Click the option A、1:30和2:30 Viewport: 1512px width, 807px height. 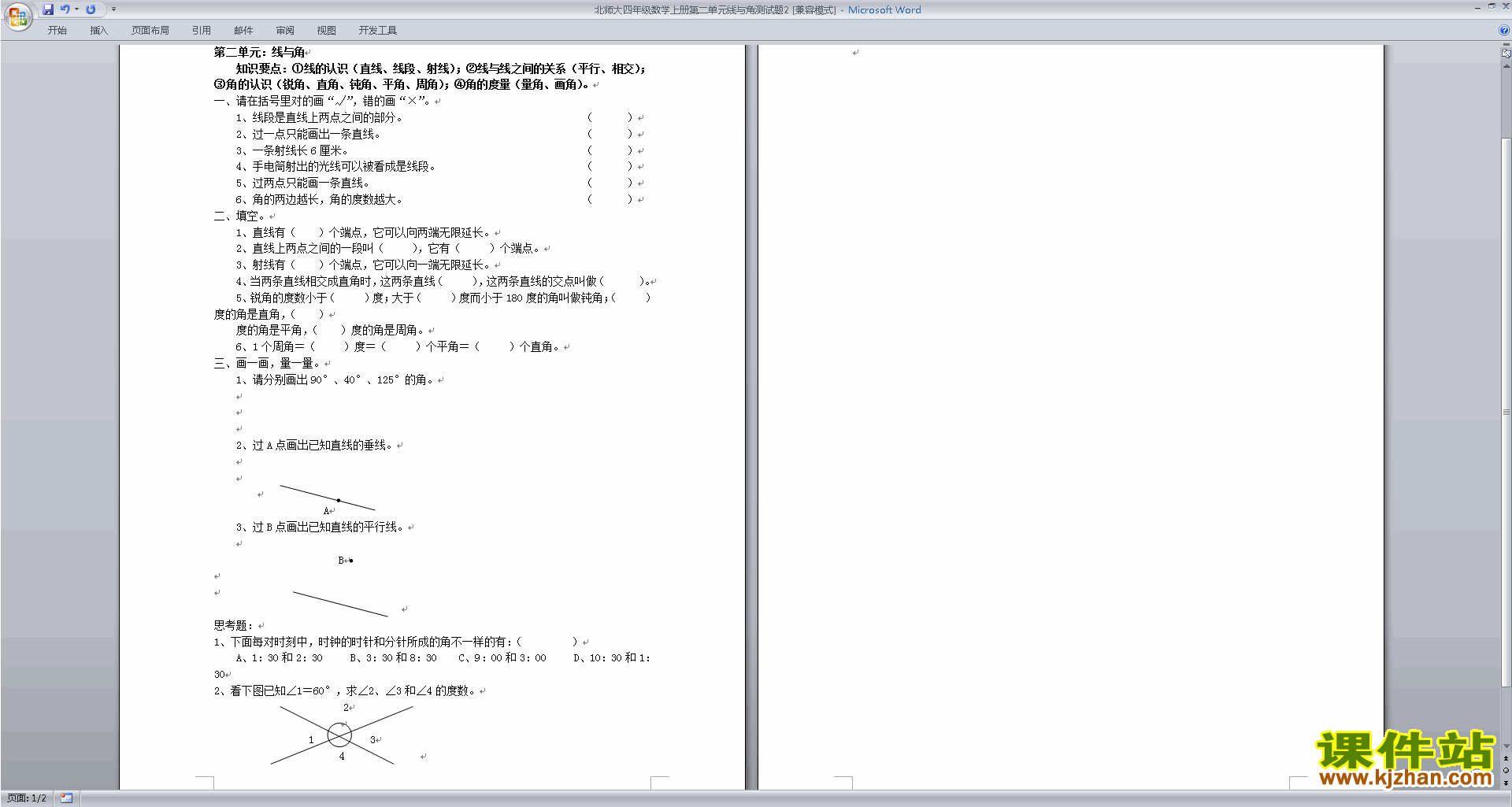[279, 657]
